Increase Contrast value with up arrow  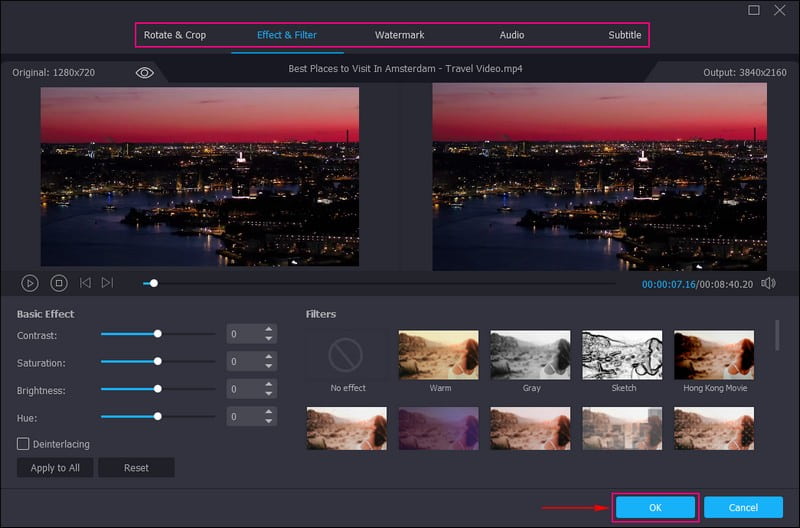pyautogui.click(x=268, y=329)
